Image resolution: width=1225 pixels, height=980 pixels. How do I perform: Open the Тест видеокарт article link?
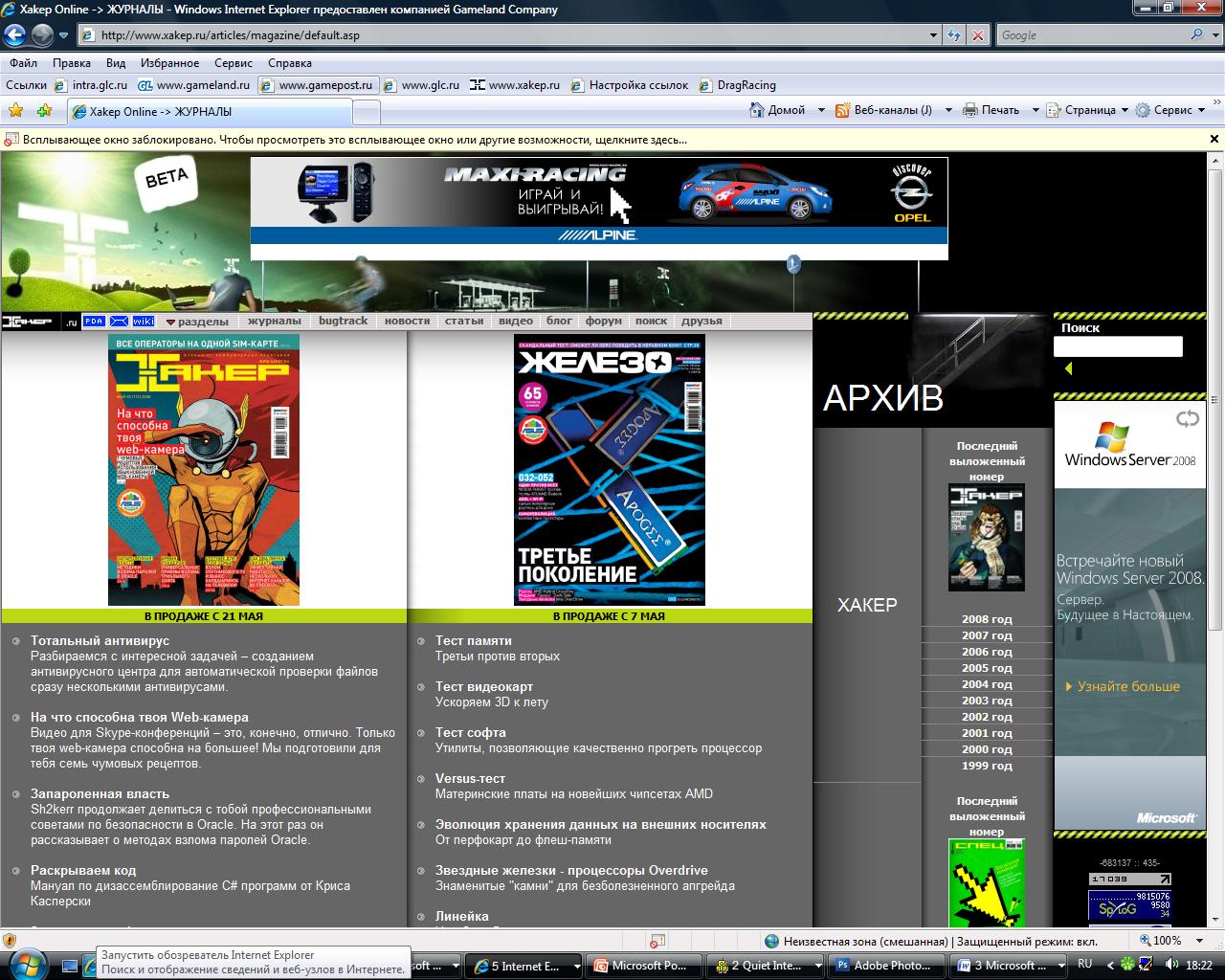[x=484, y=687]
